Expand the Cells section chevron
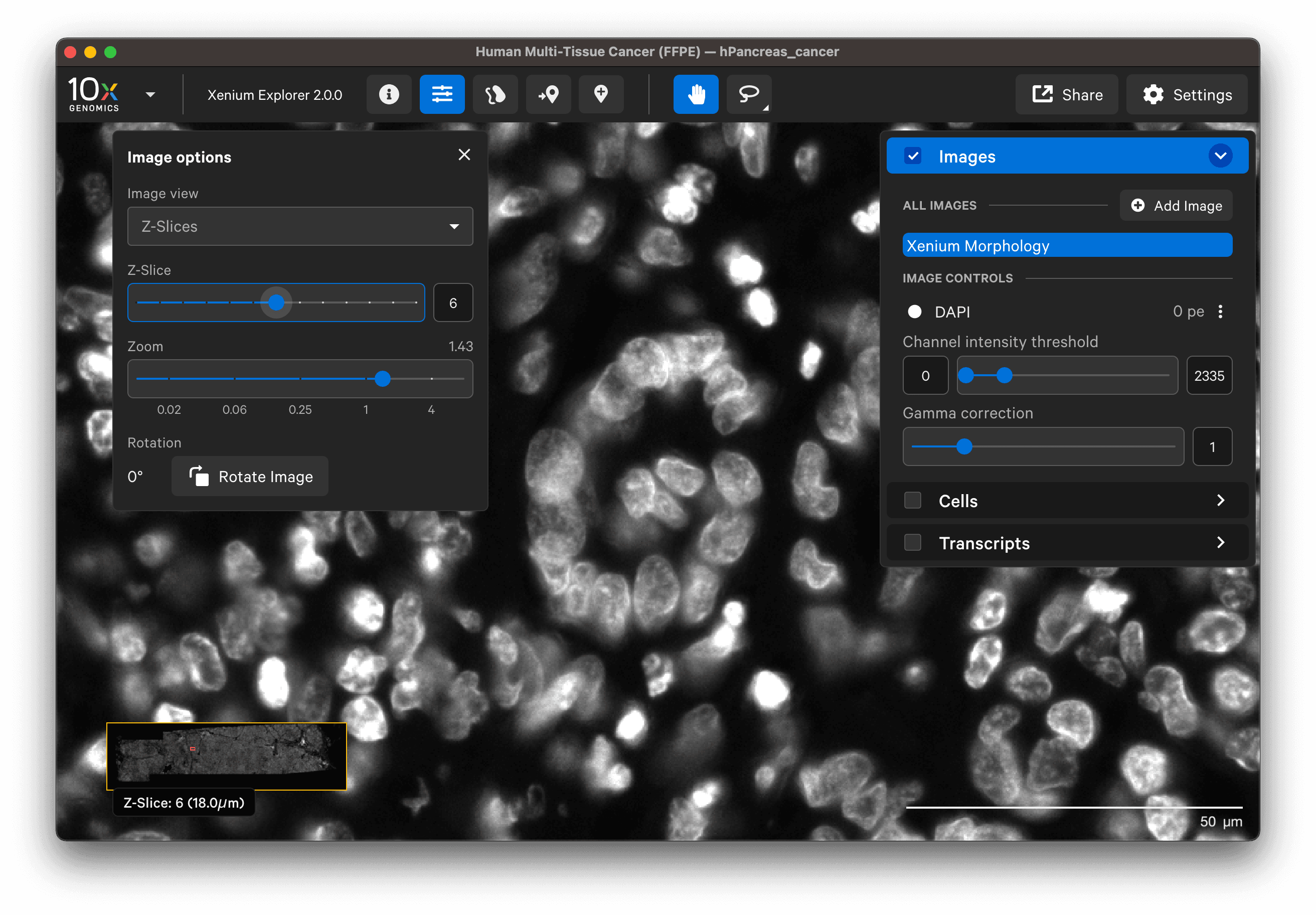Image resolution: width=1316 pixels, height=915 pixels. [1220, 501]
